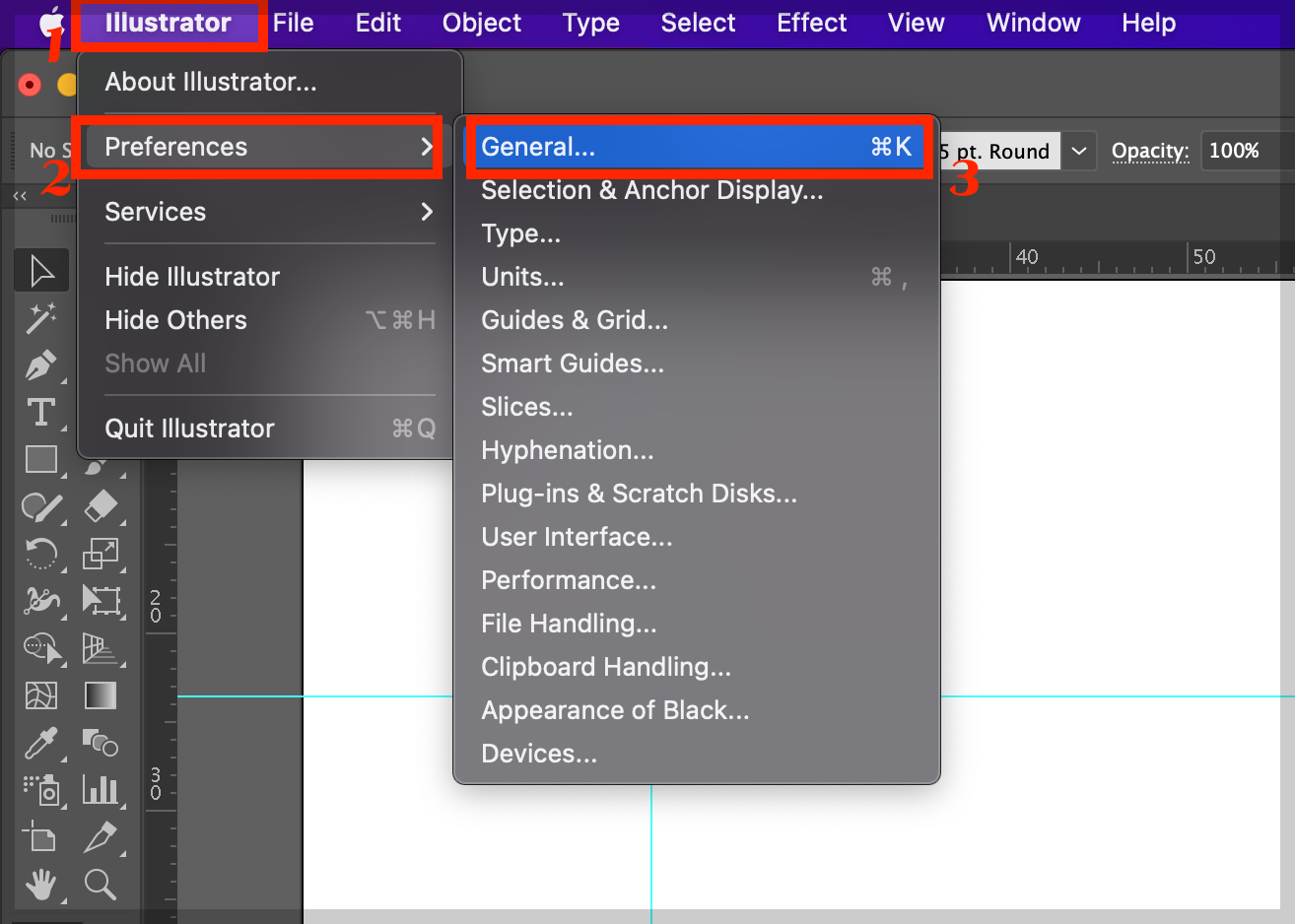Select the Type tool
Image resolution: width=1295 pixels, height=924 pixels.
41,412
